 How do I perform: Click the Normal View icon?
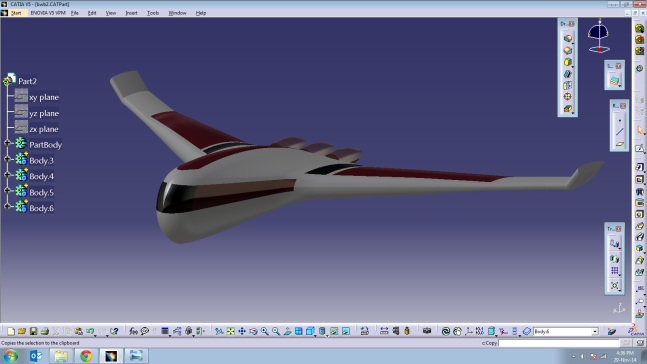(287, 331)
